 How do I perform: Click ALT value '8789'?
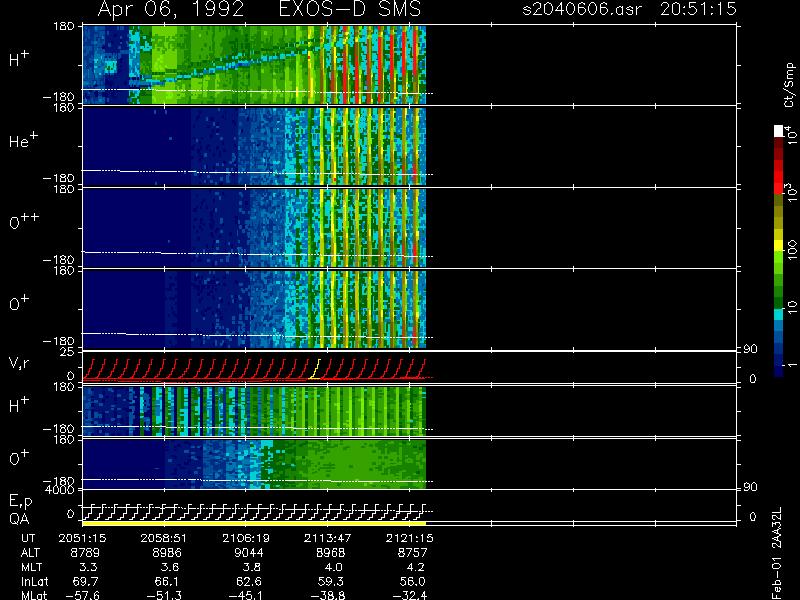pos(85,553)
